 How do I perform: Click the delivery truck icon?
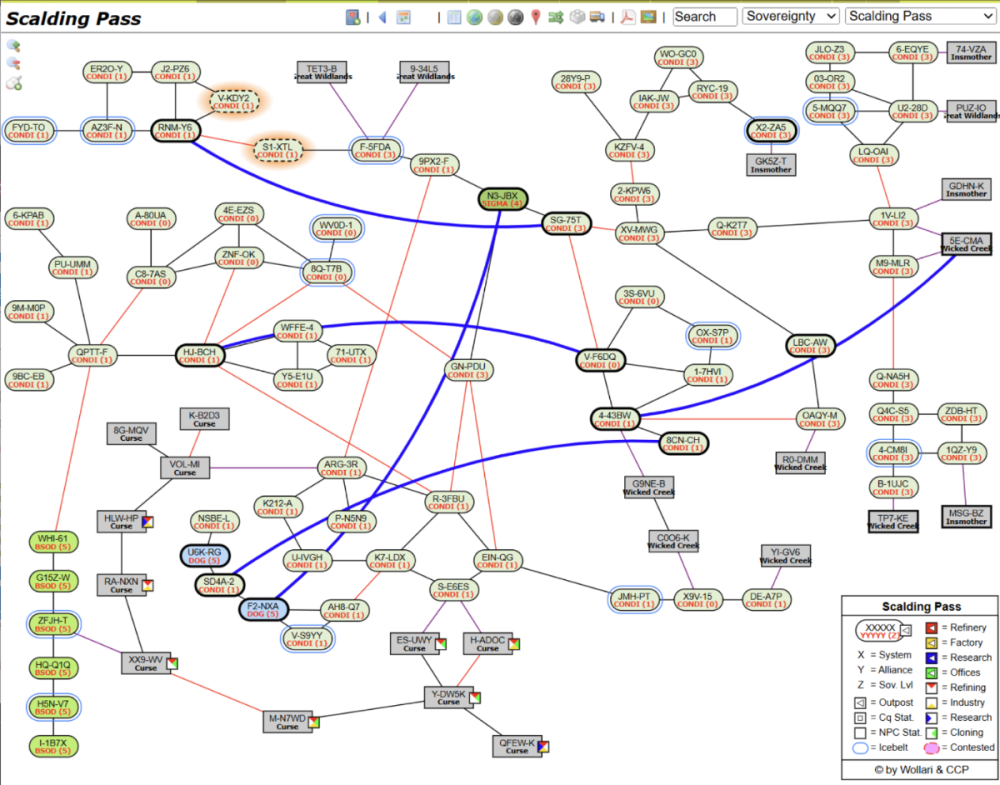point(597,17)
